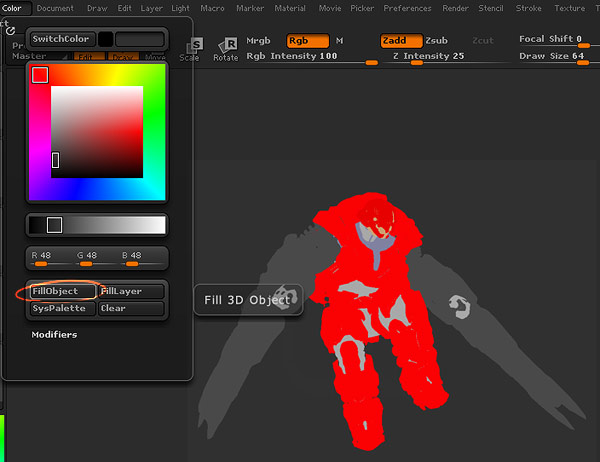Click the FillObject button
This screenshot has width=600, height=462.
click(63, 291)
